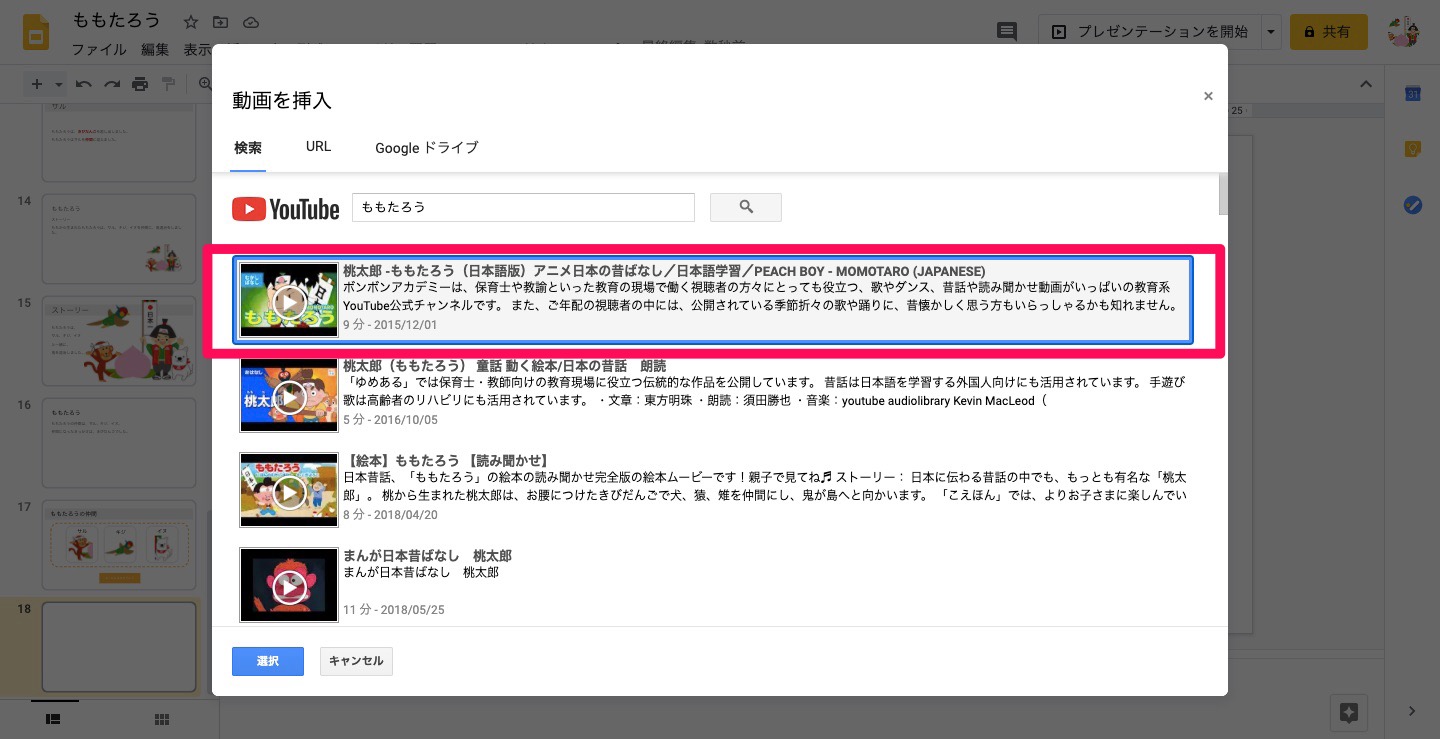Expand the new slide layout dropdown
This screenshot has height=739, width=1440.
click(x=58, y=84)
